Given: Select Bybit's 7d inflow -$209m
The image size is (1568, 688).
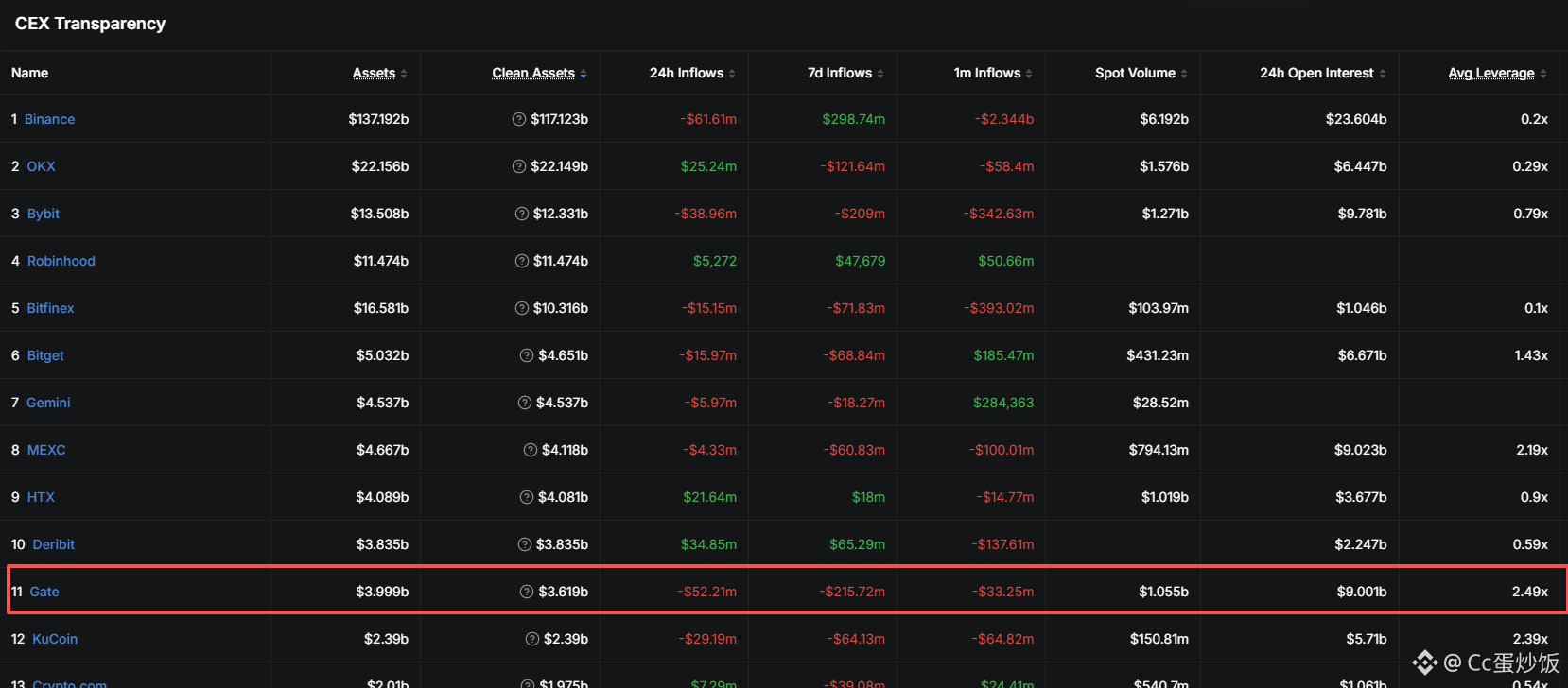Looking at the screenshot, I should 860,214.
